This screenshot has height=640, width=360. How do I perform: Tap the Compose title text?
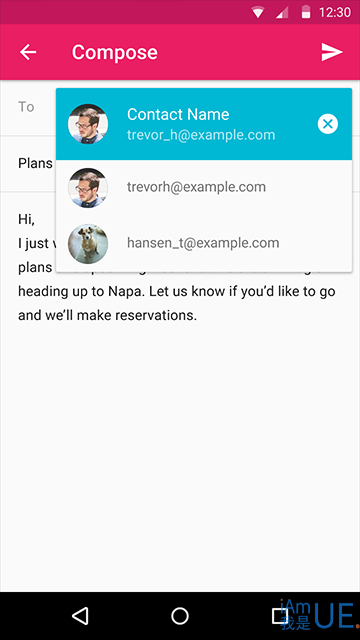[115, 53]
